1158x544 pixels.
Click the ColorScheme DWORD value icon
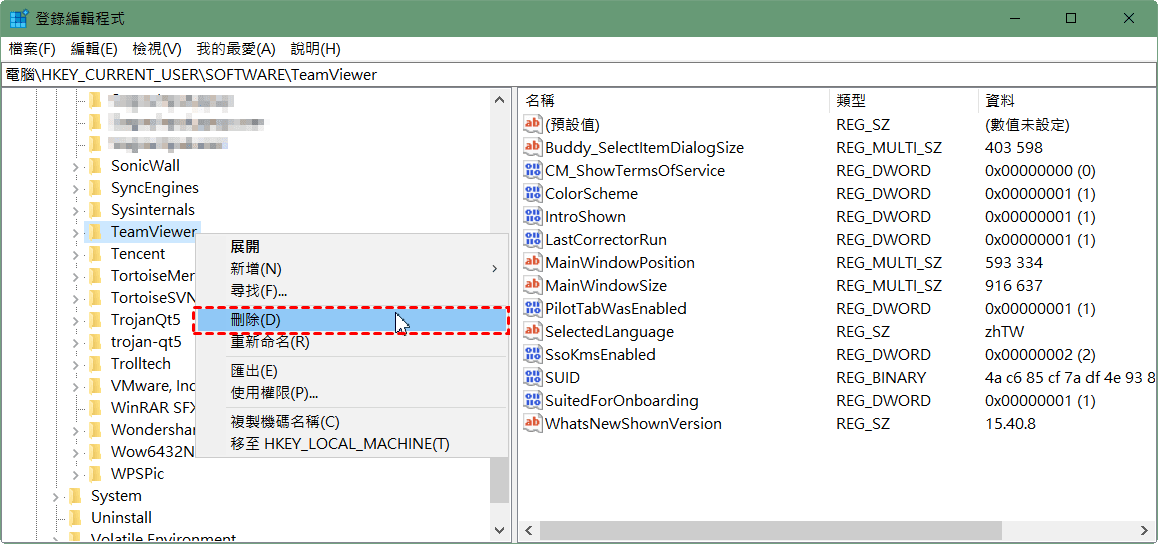click(x=532, y=194)
